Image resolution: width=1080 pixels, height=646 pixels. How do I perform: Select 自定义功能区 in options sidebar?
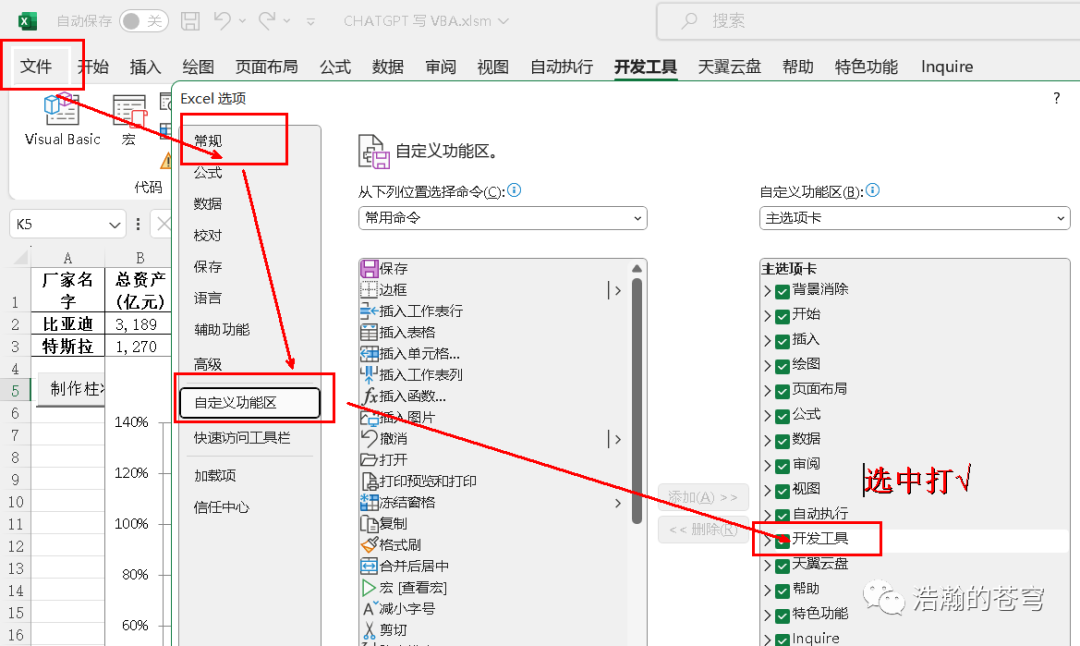tap(249, 403)
